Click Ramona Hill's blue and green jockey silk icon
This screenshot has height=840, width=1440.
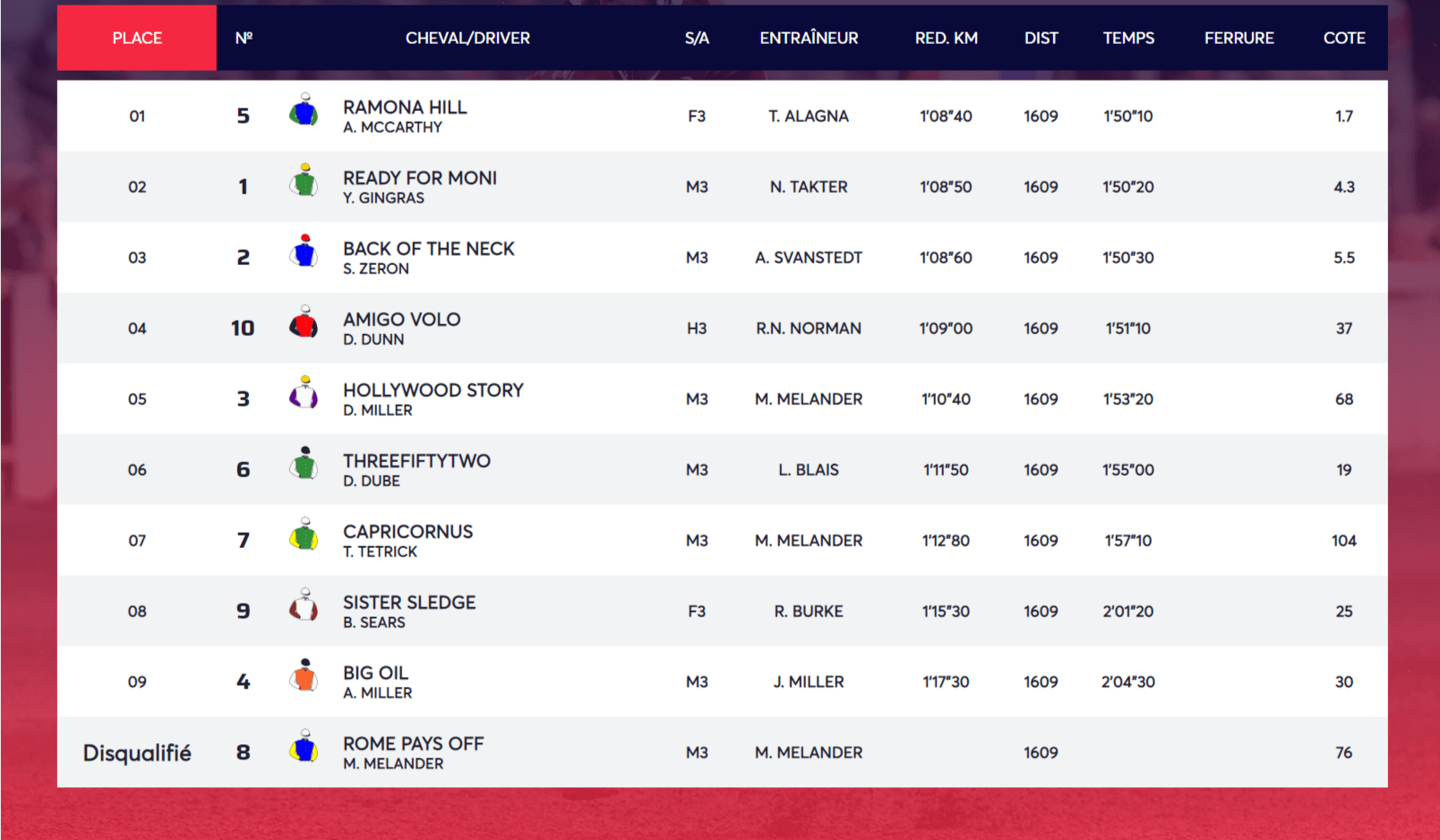pos(304,109)
